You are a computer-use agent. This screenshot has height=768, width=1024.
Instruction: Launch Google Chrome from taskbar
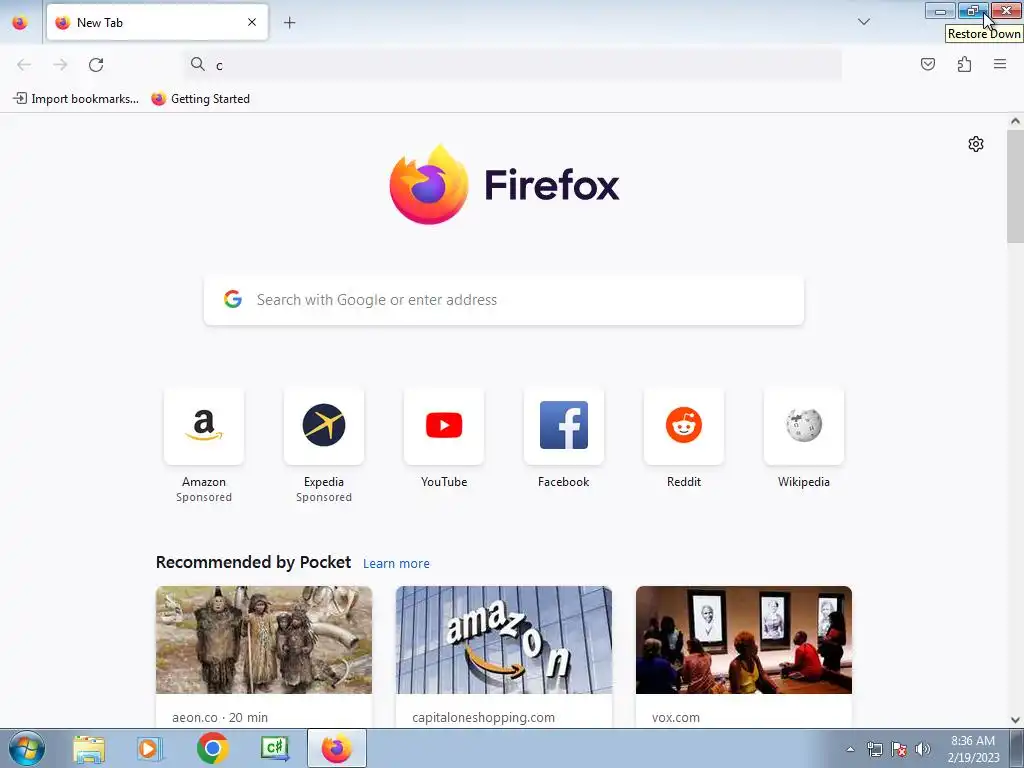point(213,748)
